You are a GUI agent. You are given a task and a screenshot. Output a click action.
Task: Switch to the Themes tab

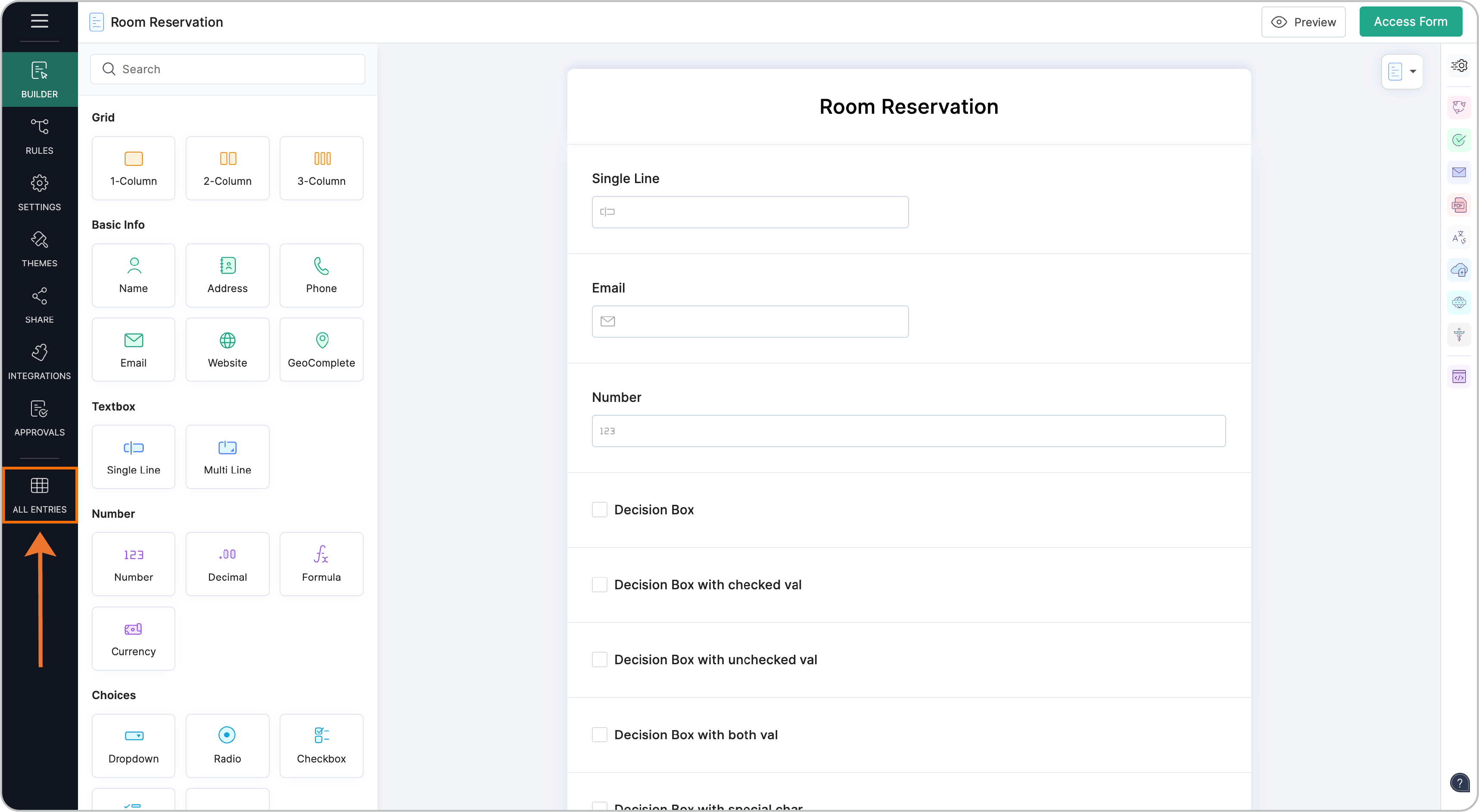pos(39,248)
